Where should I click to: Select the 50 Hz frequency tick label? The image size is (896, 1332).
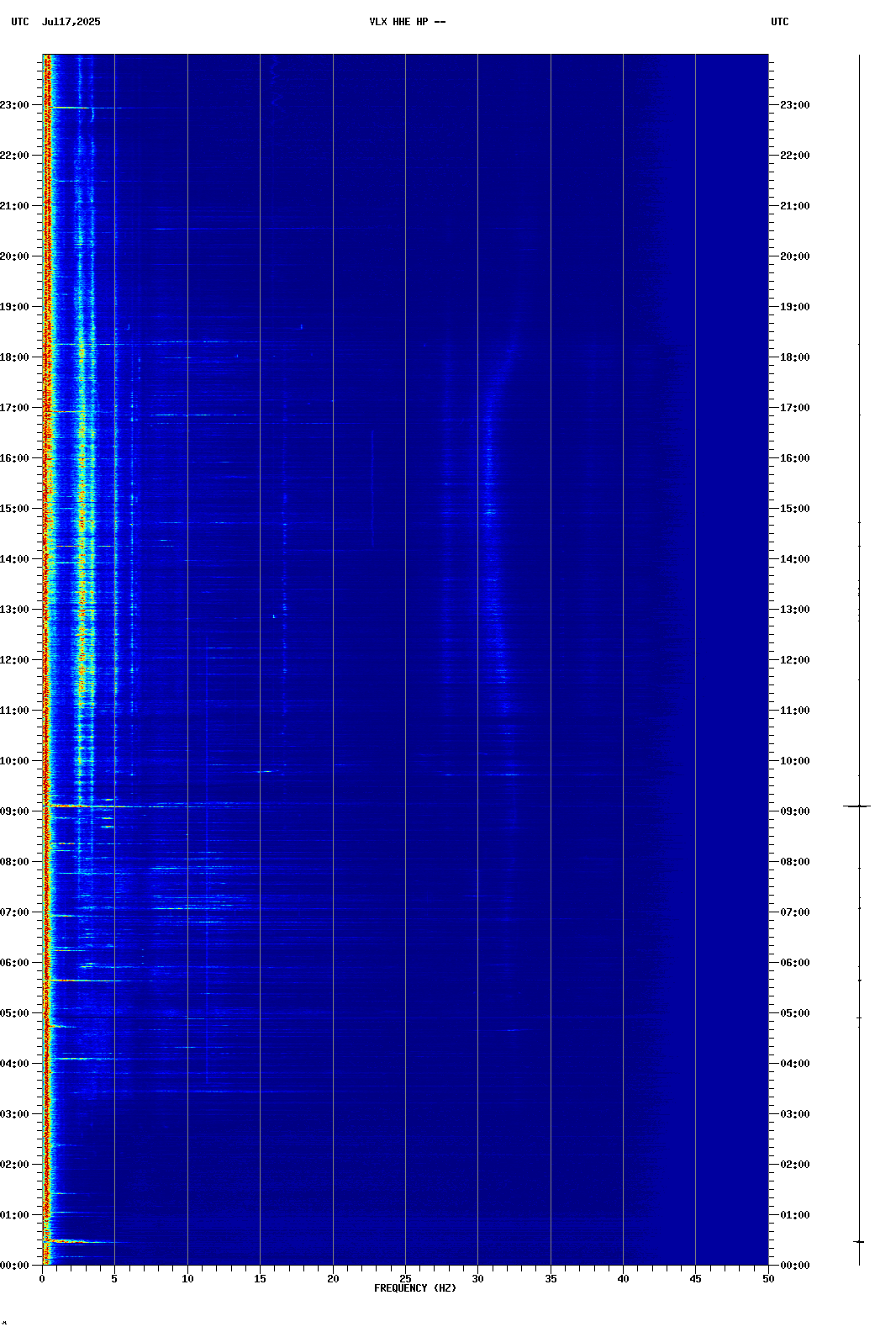pos(768,1279)
